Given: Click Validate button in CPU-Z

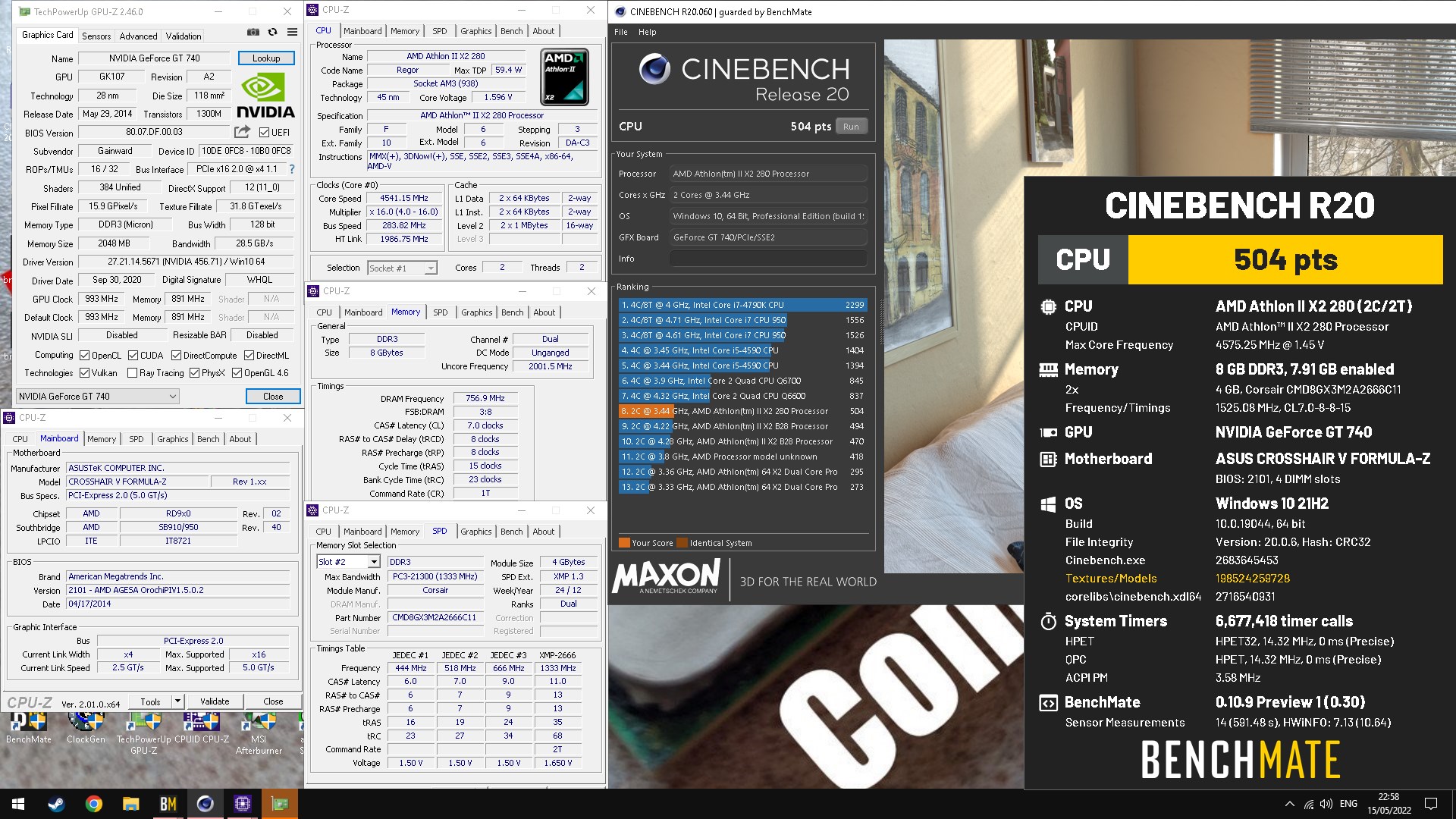Looking at the screenshot, I should 215,701.
